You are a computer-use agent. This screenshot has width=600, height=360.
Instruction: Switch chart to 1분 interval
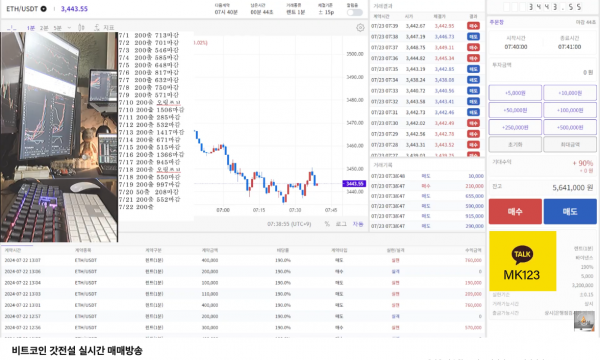pyautogui.click(x=31, y=28)
